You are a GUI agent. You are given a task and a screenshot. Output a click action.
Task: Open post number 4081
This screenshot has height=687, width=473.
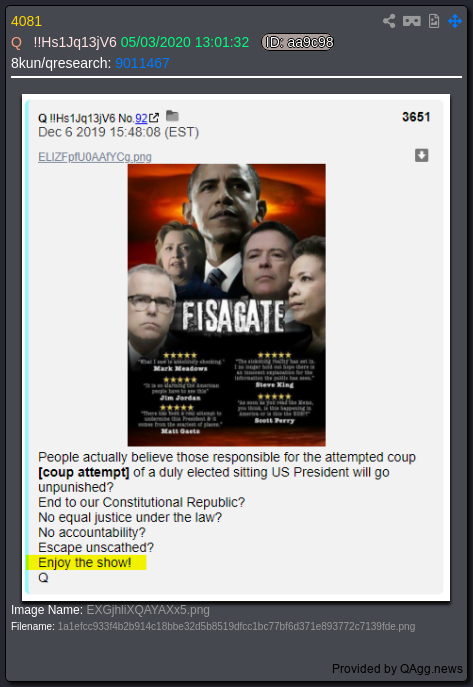tap(26, 21)
